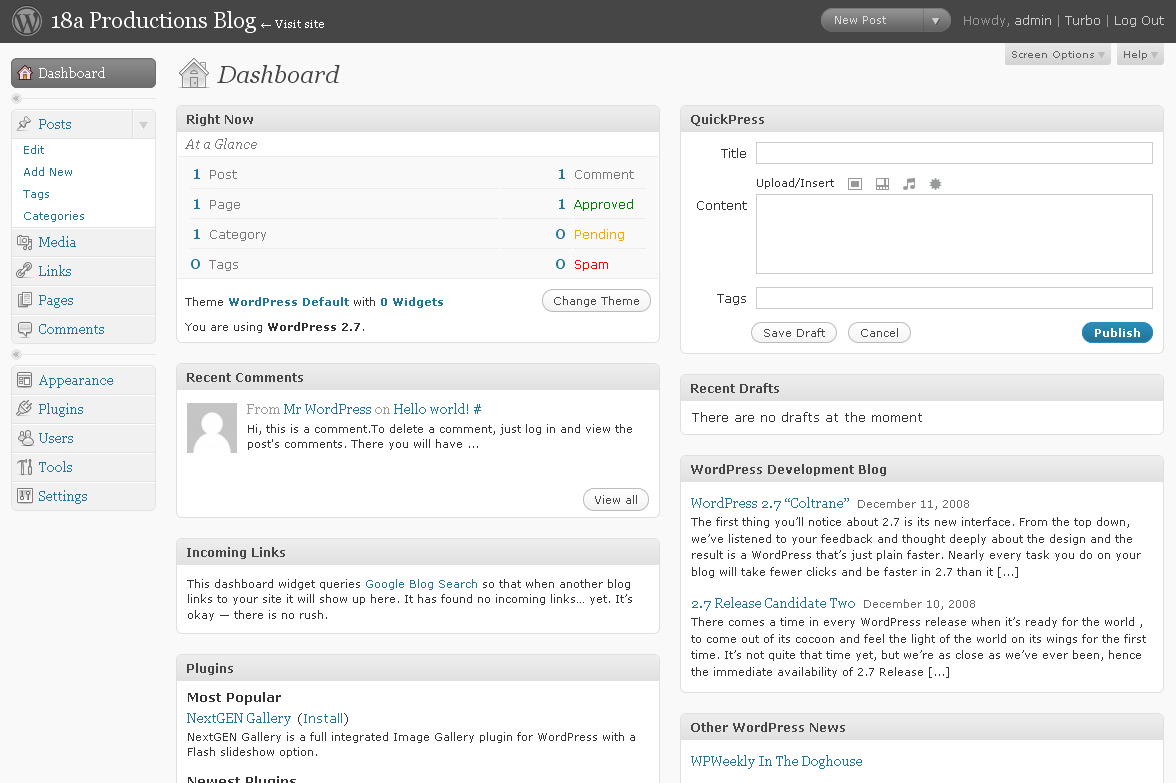Click the WordPress logo icon in header

pyautogui.click(x=27, y=20)
